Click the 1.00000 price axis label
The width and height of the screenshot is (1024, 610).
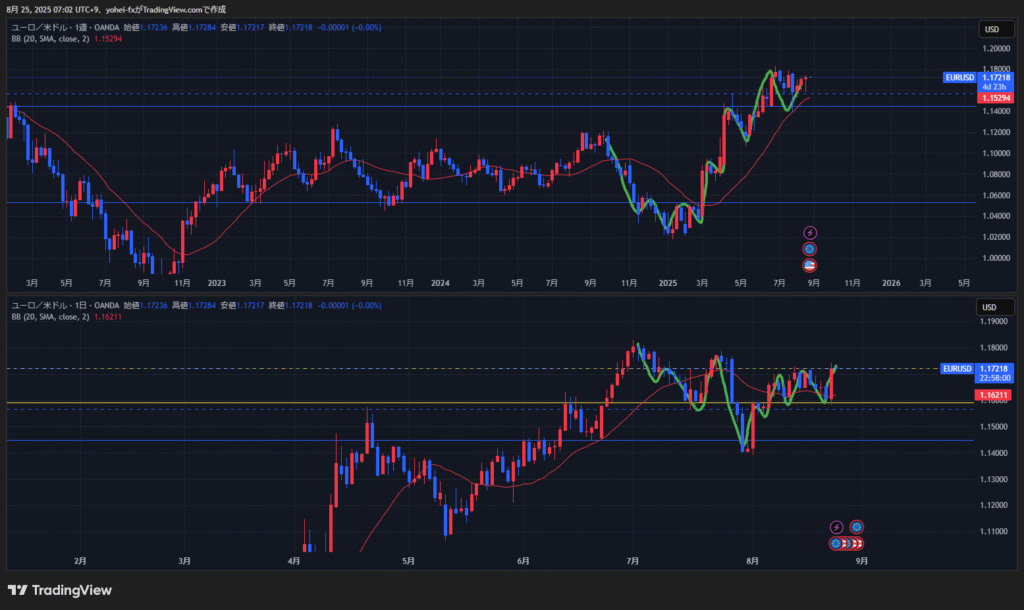click(x=996, y=258)
